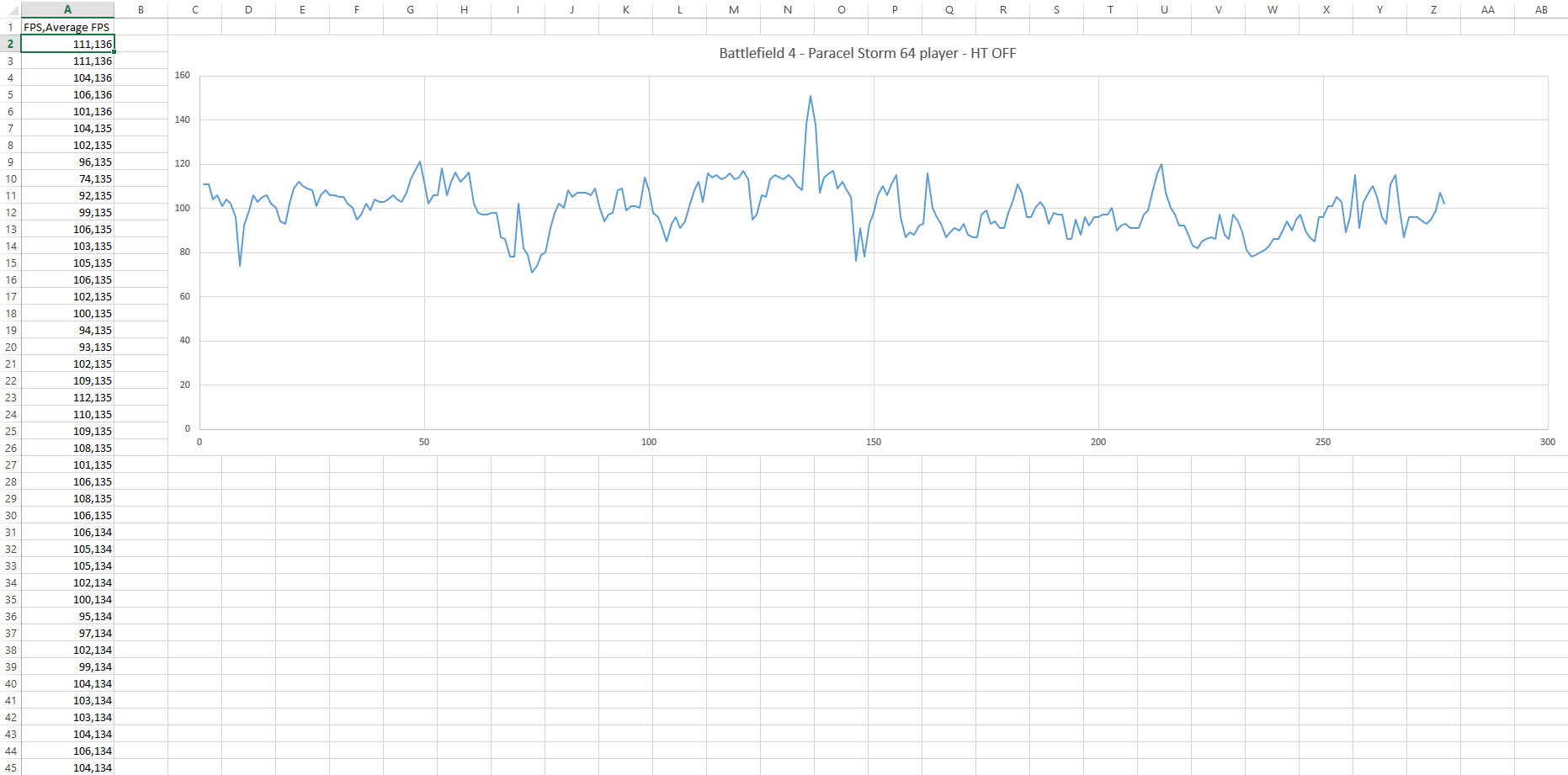Image resolution: width=1568 pixels, height=775 pixels.
Task: Click the cell containing 95,134
Action: point(67,616)
